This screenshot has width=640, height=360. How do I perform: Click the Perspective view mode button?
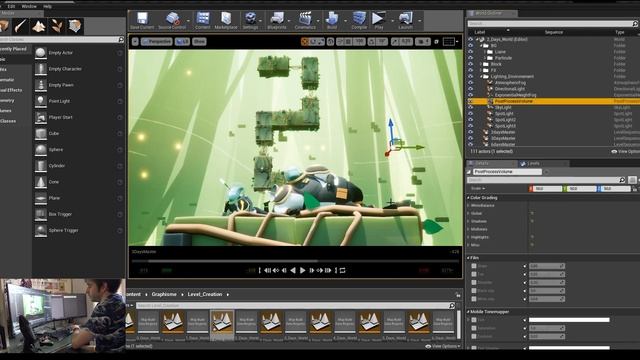tap(157, 42)
